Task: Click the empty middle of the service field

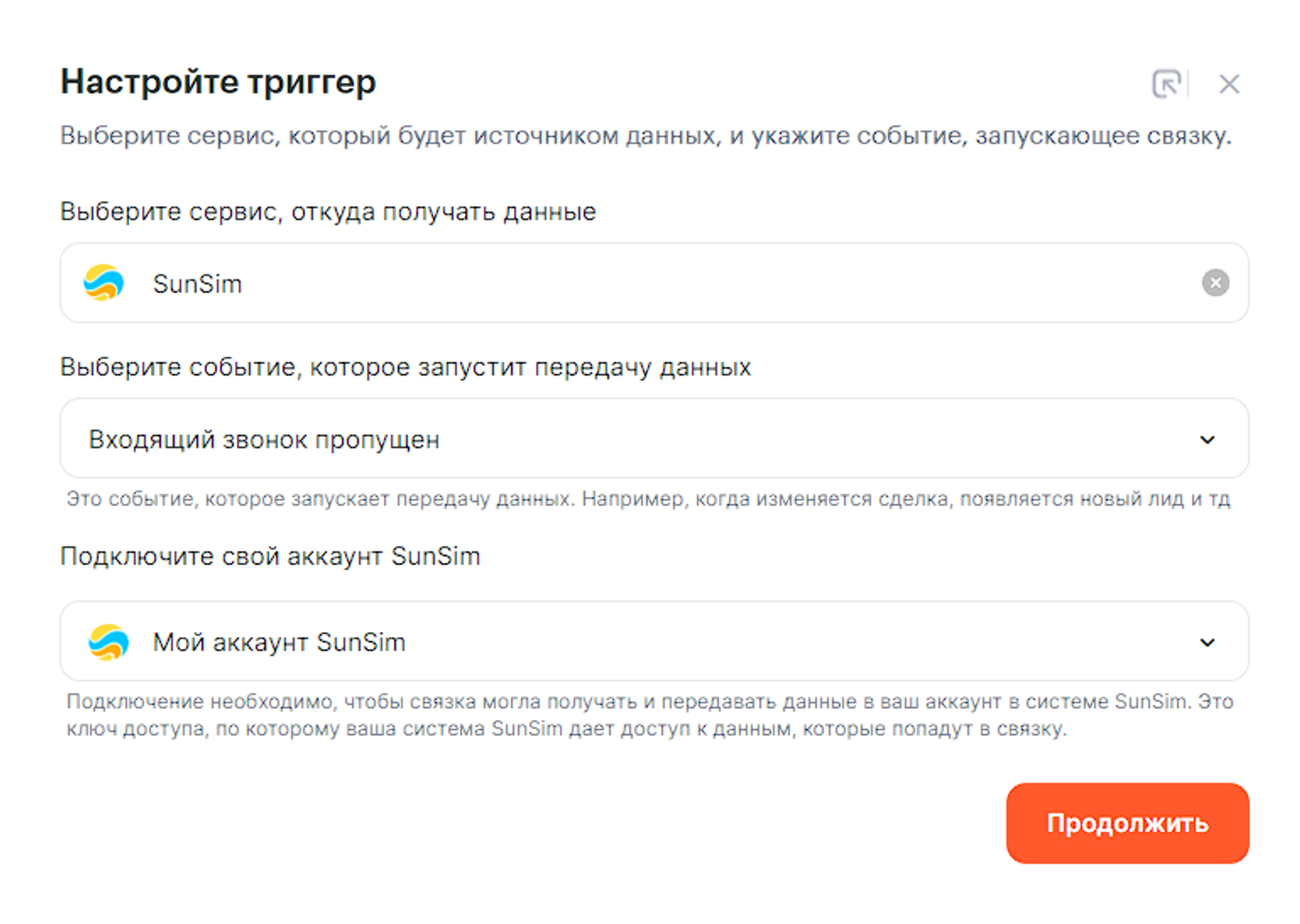Action: 675,283
